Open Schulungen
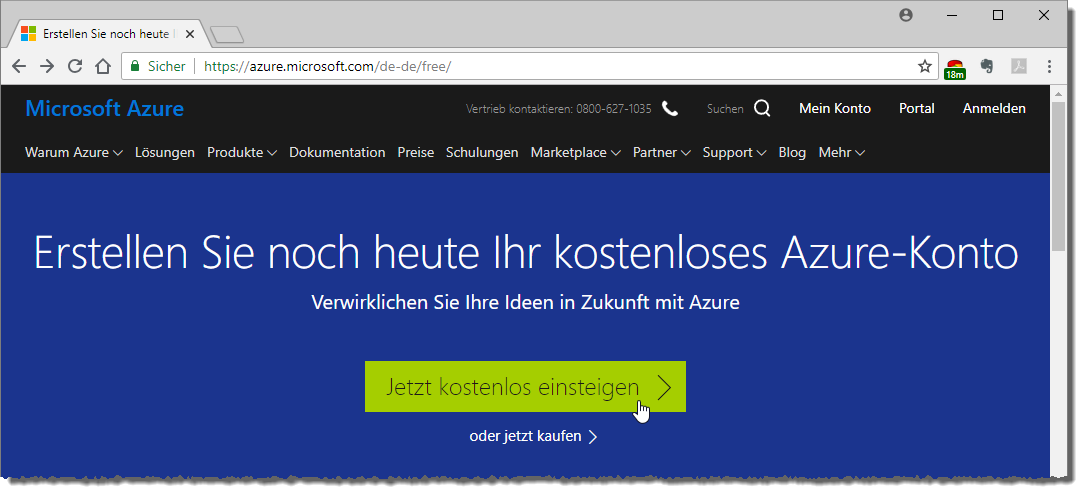Viewport: 1083px width, 496px height. pos(482,153)
